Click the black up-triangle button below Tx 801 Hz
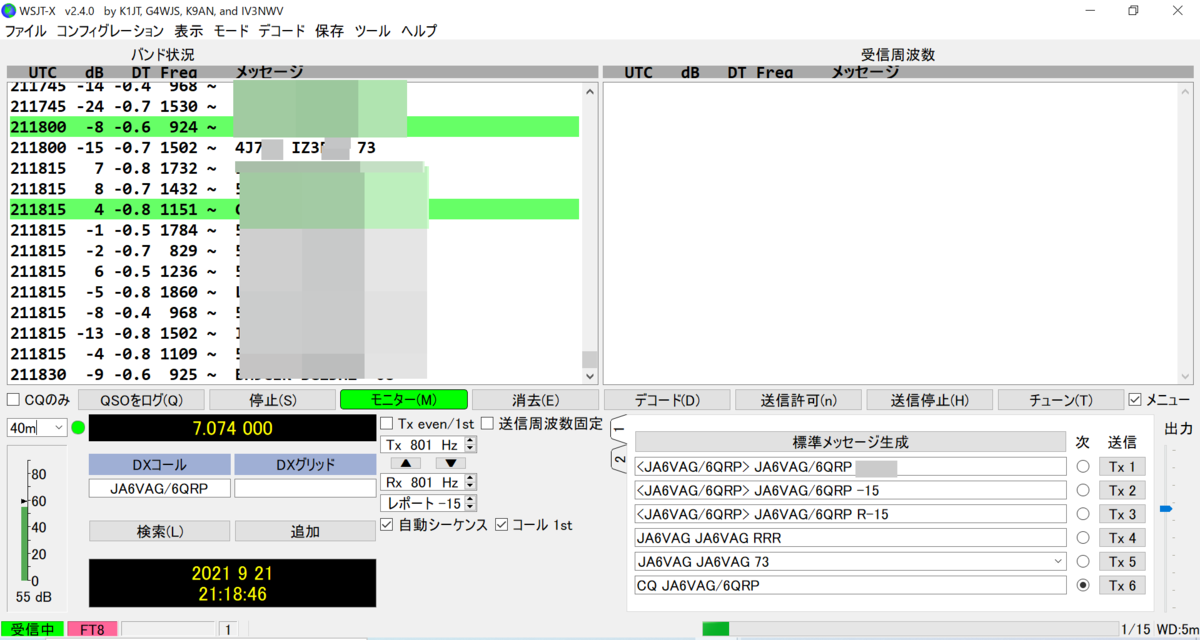1200x640 pixels. (x=405, y=463)
